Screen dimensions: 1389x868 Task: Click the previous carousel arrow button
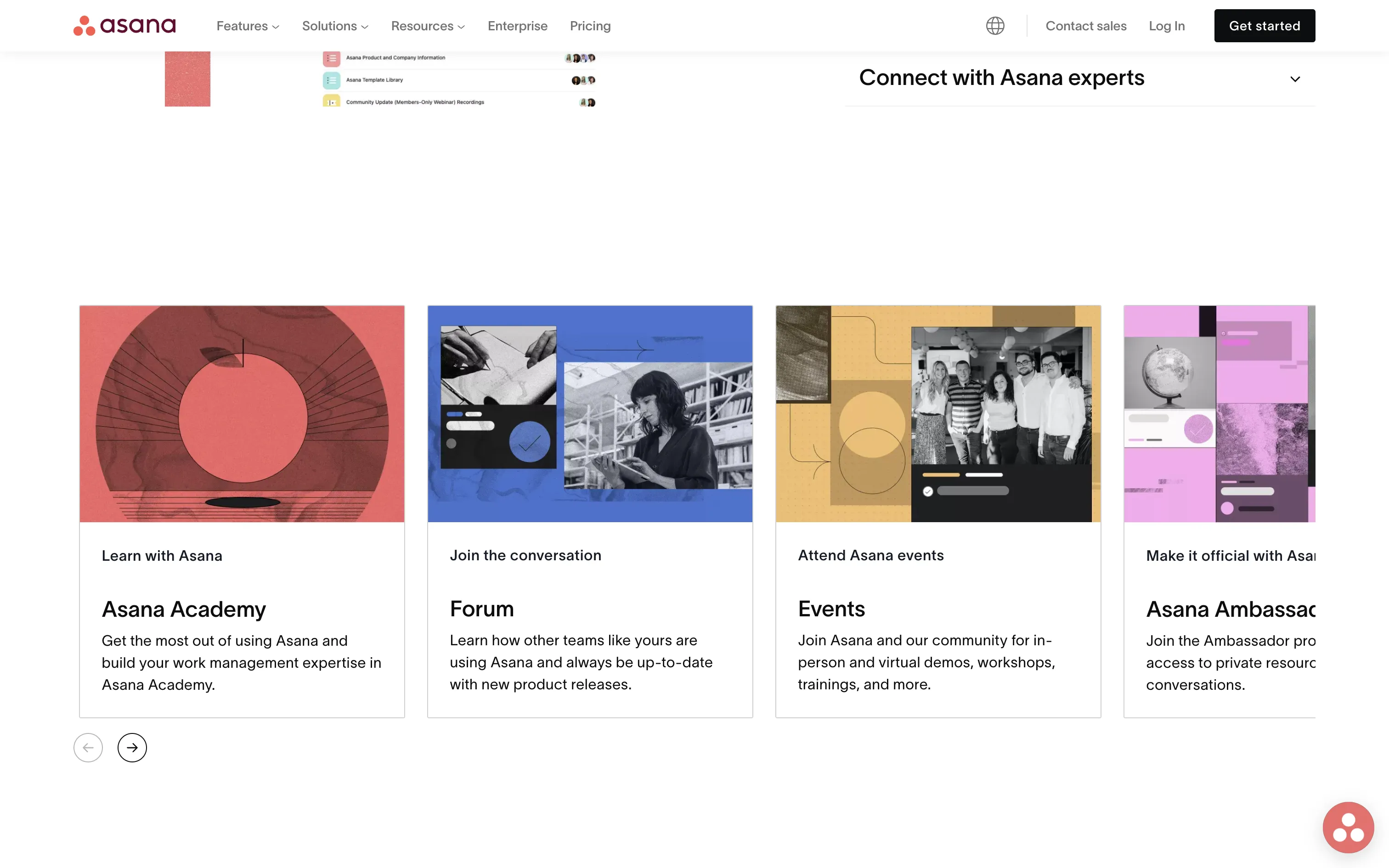click(88, 748)
